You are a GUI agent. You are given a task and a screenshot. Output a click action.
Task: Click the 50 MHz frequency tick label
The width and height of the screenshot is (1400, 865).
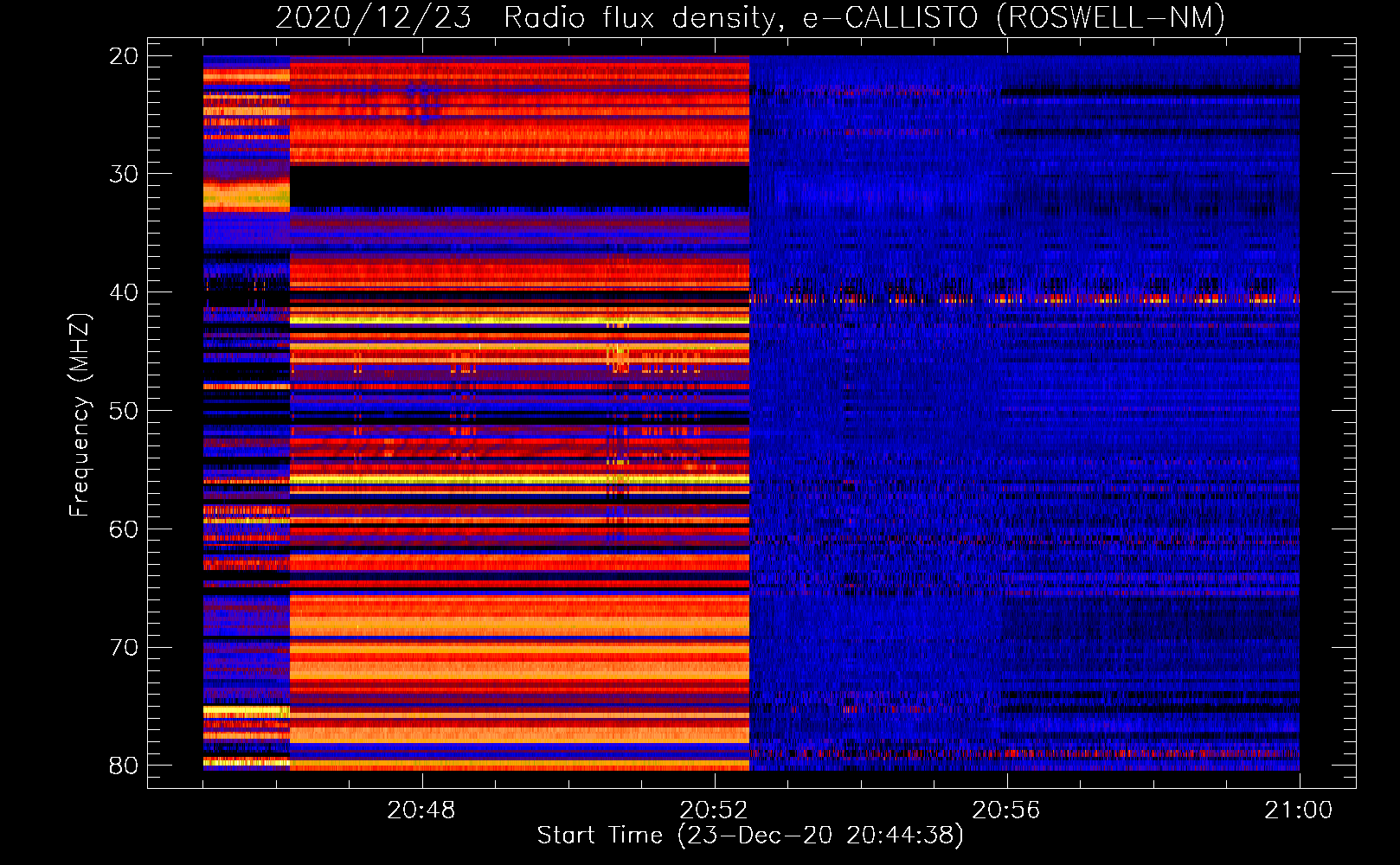pos(124,411)
